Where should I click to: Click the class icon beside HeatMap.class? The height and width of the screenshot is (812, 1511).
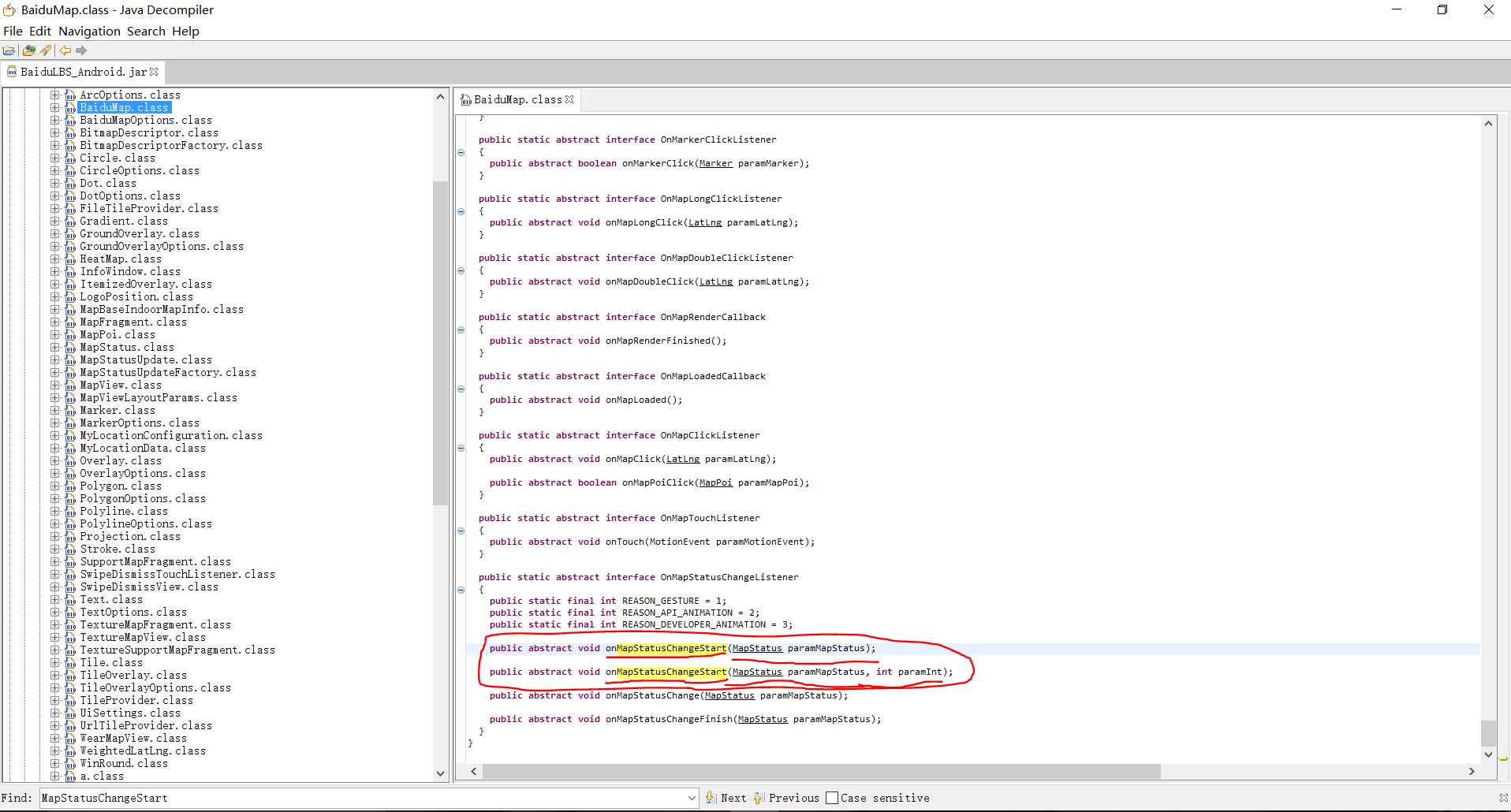pyautogui.click(x=70, y=259)
